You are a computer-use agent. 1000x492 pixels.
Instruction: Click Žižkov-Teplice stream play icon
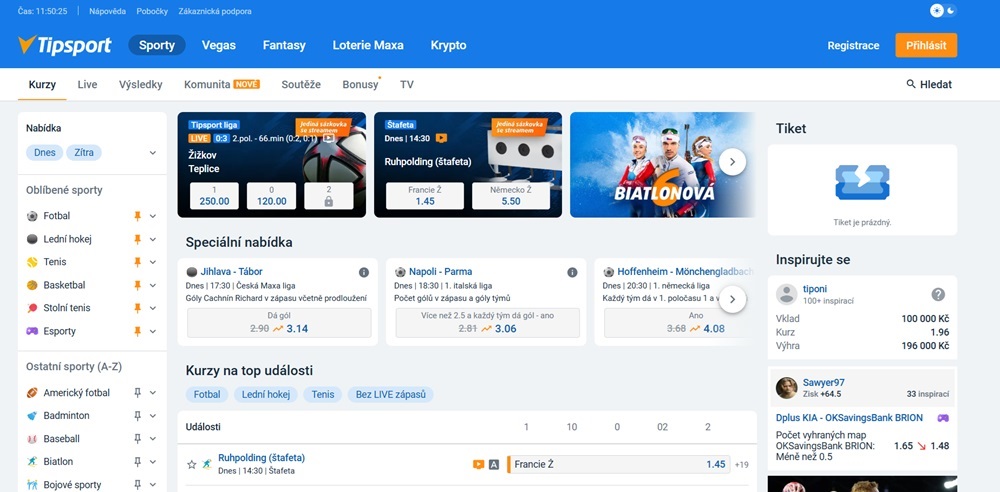pyautogui.click(x=328, y=138)
